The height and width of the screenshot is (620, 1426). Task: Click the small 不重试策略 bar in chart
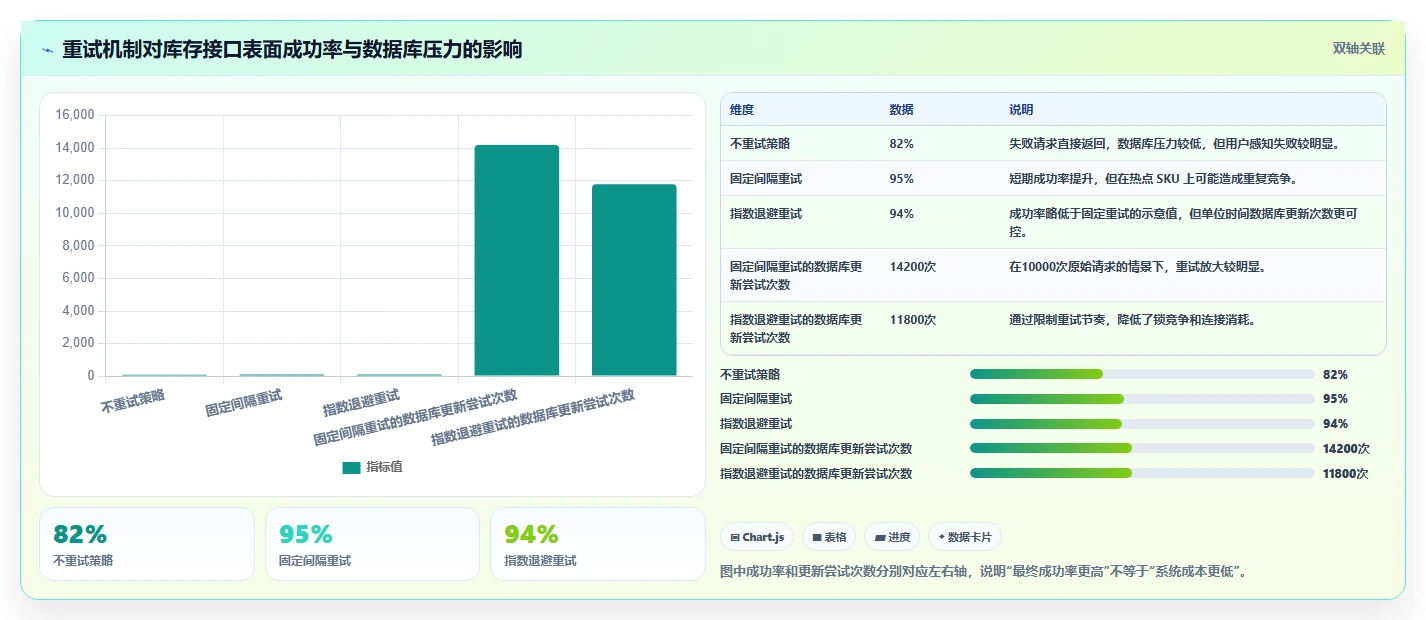point(164,375)
